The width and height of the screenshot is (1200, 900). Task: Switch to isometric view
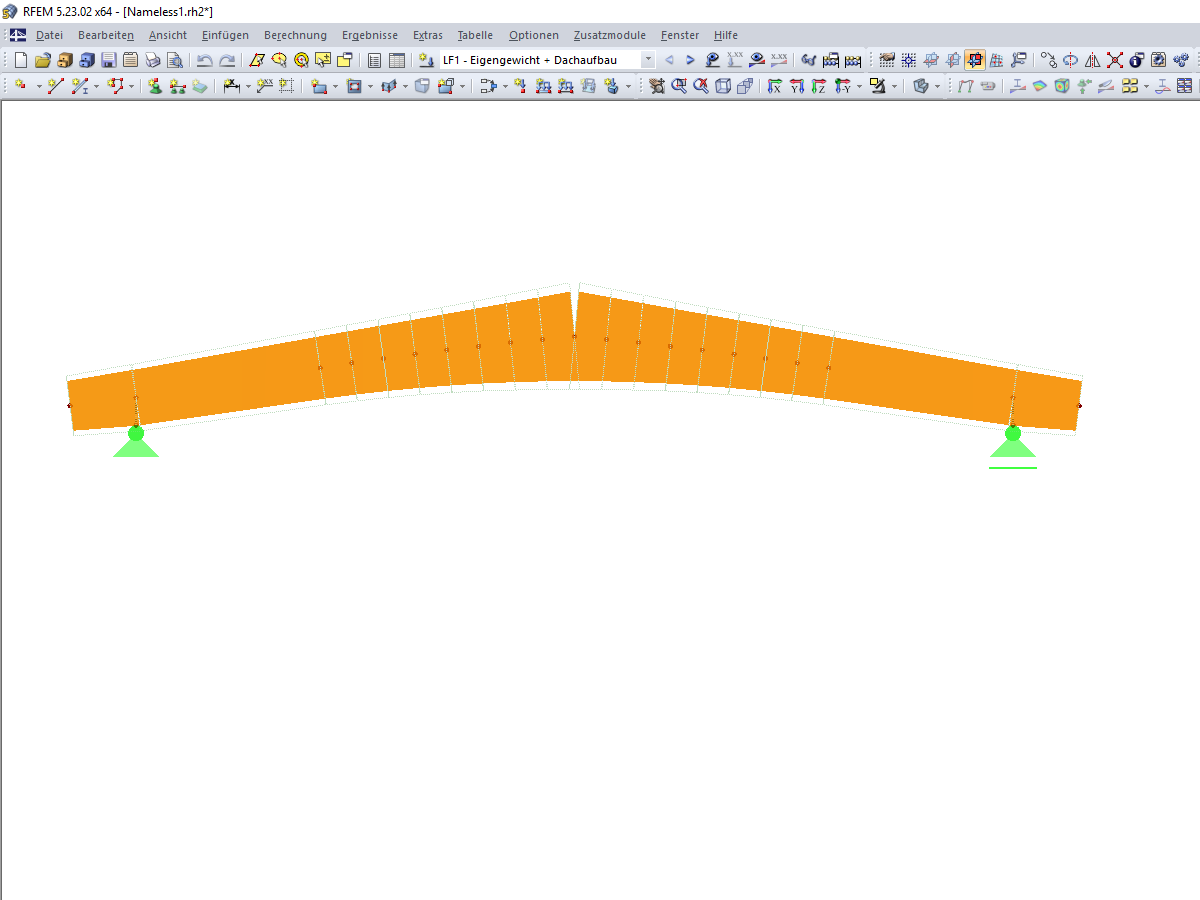[920, 87]
